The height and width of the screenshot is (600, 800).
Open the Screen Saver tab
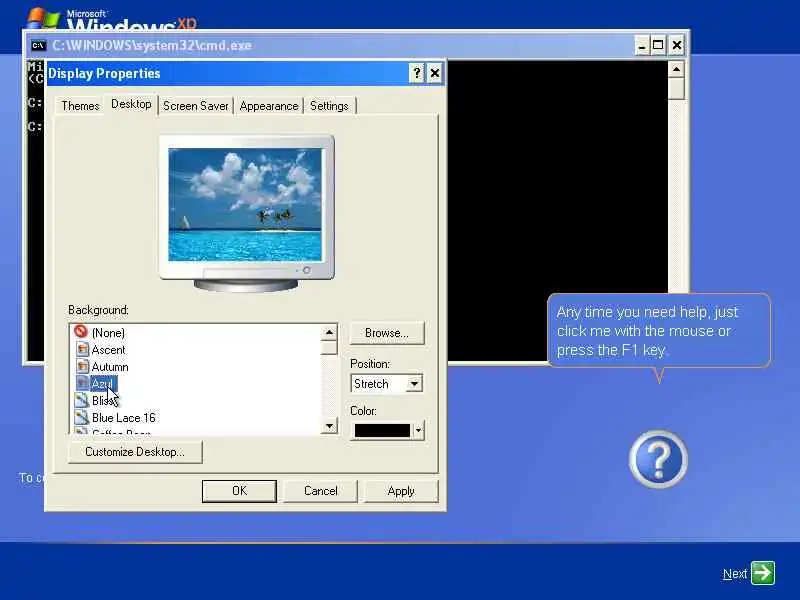195,106
